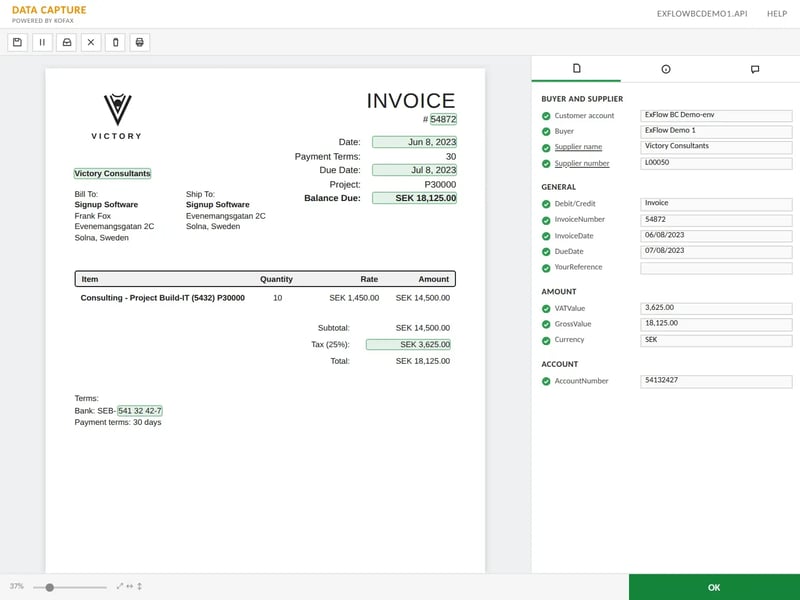800x600 pixels.
Task: Open the Supplier name link
Action: coord(578,147)
